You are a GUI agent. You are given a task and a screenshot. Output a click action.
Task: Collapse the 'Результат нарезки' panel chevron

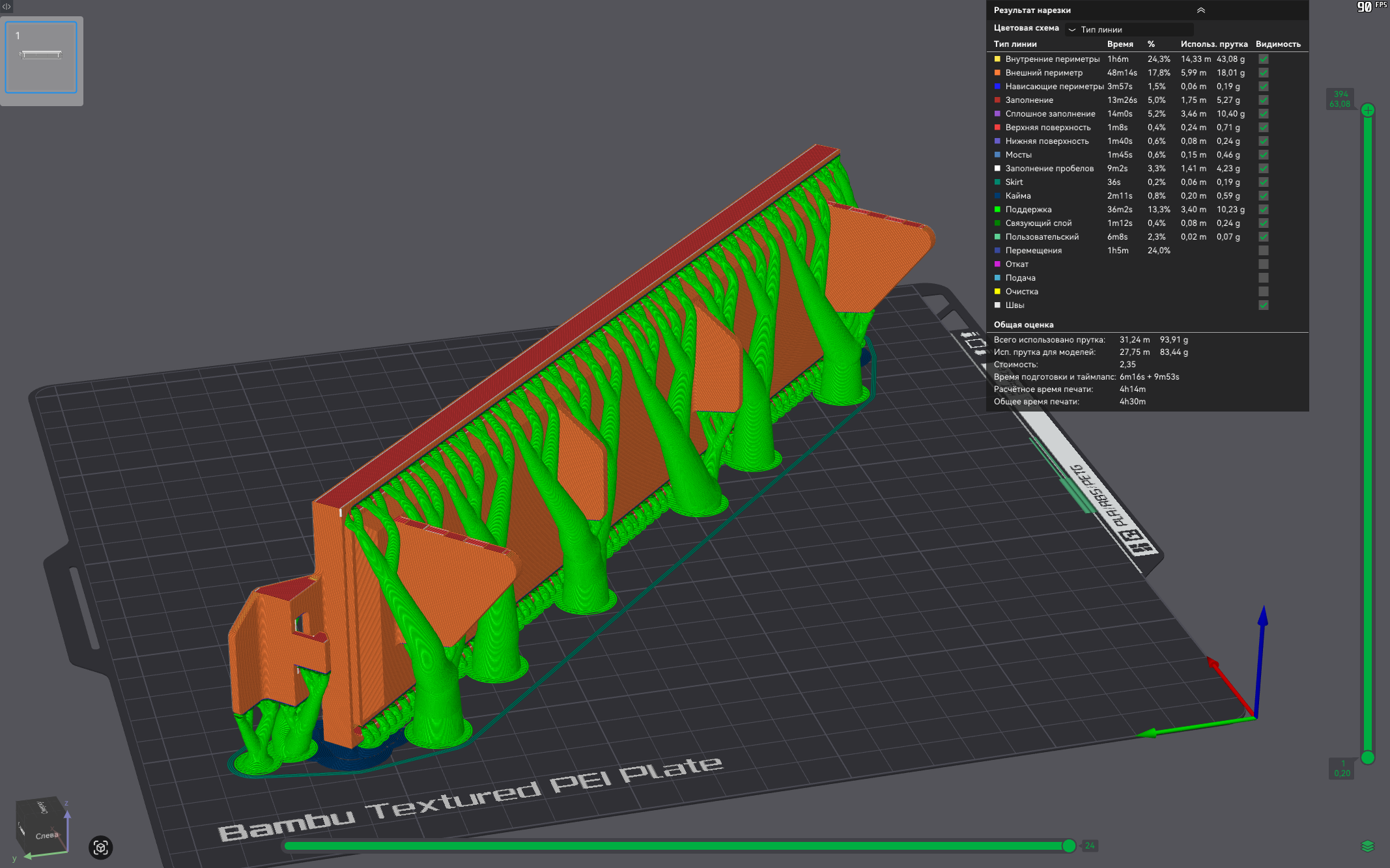coord(1200,10)
